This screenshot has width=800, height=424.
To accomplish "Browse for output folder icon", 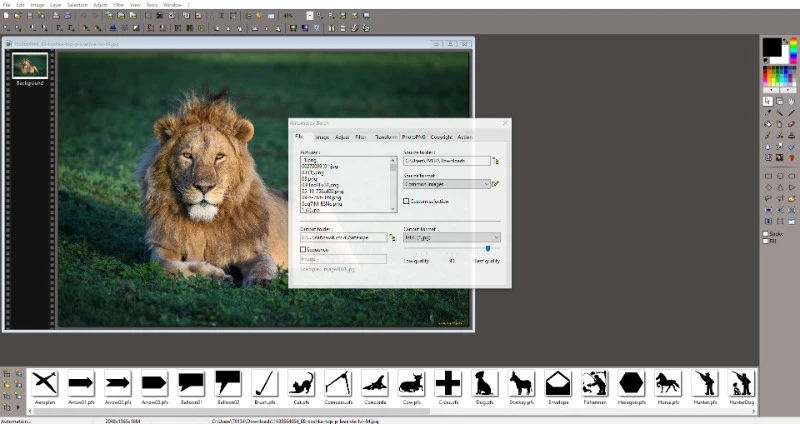I will click(x=392, y=238).
